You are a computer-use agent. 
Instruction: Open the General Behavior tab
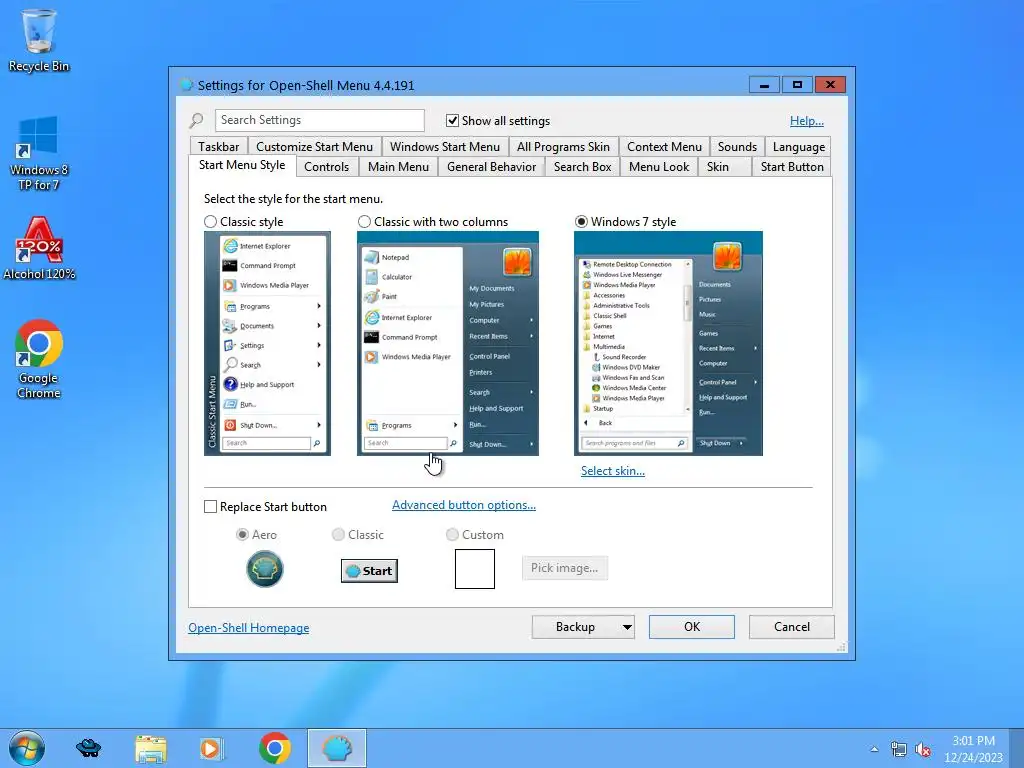pyautogui.click(x=492, y=167)
